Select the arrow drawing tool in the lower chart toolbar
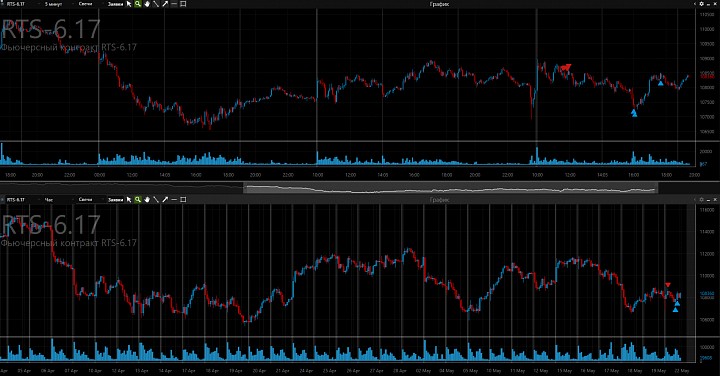Viewport: 720px width, 376px height. pyautogui.click(x=165, y=199)
